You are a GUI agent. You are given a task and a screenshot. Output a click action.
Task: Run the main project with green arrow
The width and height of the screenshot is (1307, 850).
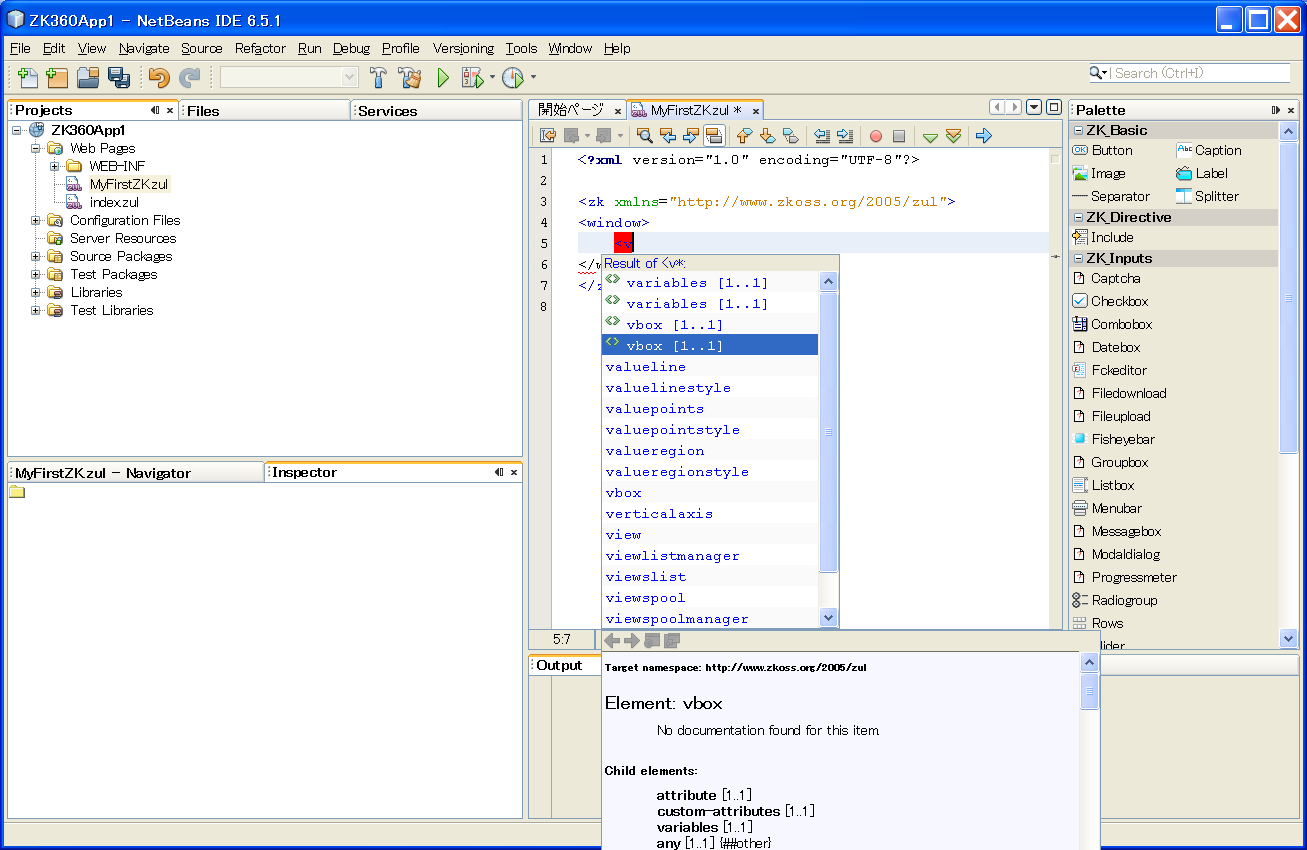(443, 77)
